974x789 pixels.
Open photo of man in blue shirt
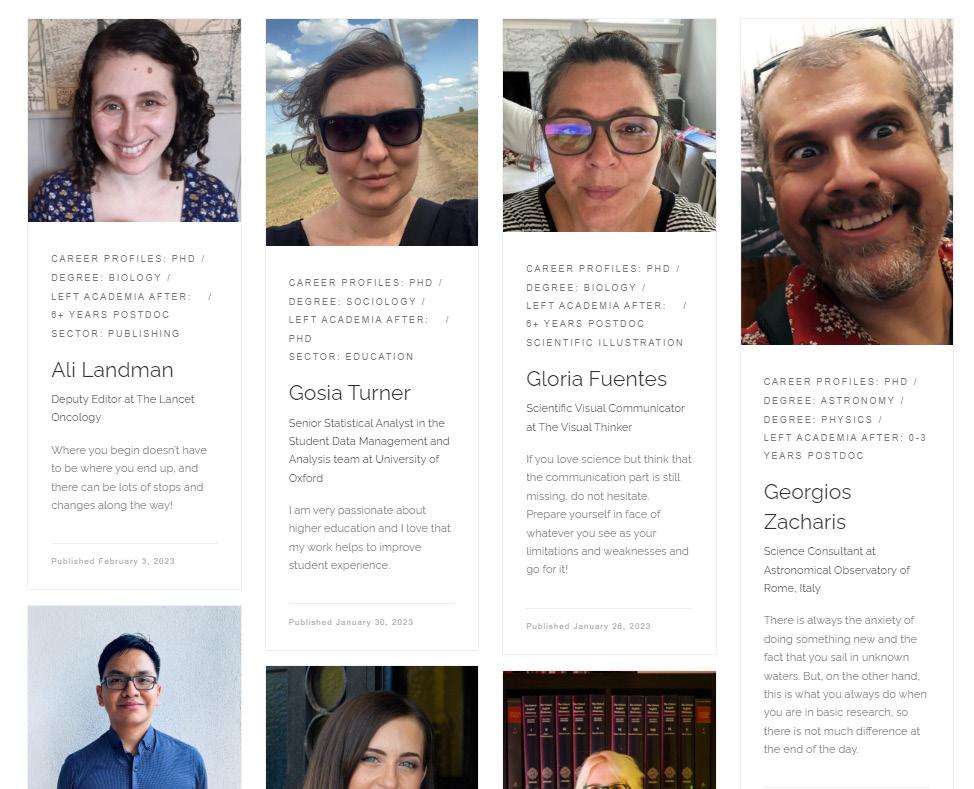tap(134, 697)
